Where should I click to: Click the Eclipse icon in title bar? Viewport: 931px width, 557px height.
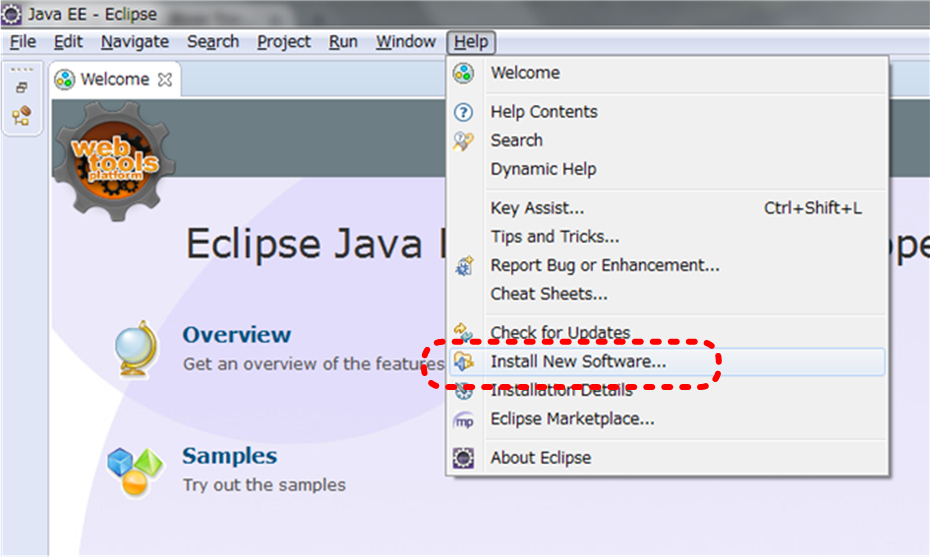(x=11, y=14)
